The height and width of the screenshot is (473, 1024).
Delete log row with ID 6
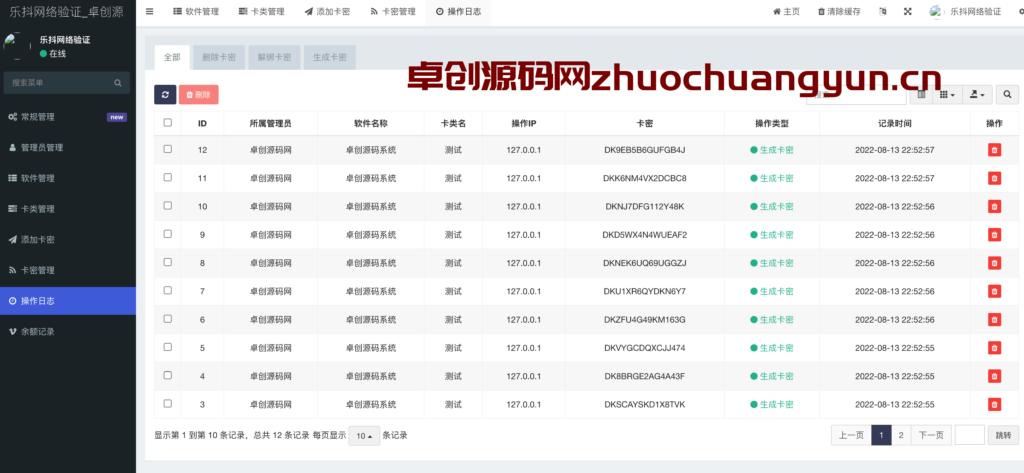[x=994, y=319]
